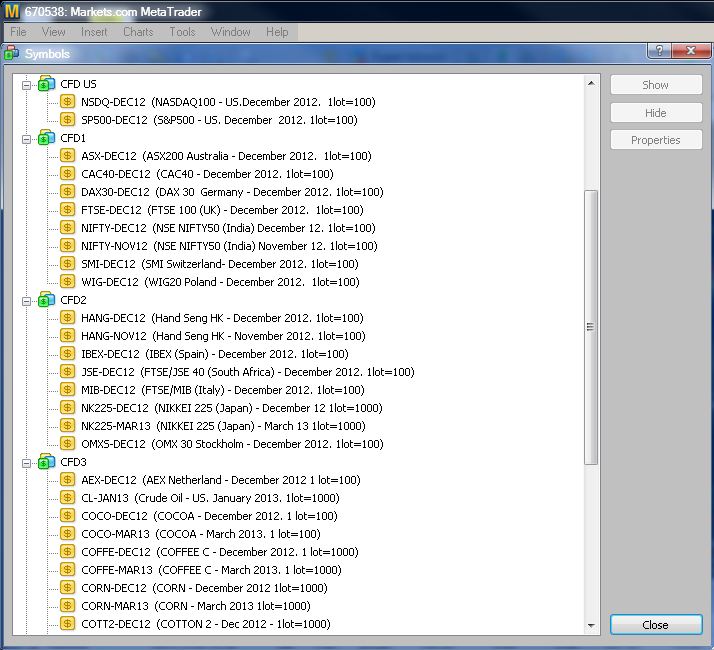This screenshot has height=650, width=714.
Task: Click the symbol icon beside NIFTY-DEC12
Action: [67, 228]
